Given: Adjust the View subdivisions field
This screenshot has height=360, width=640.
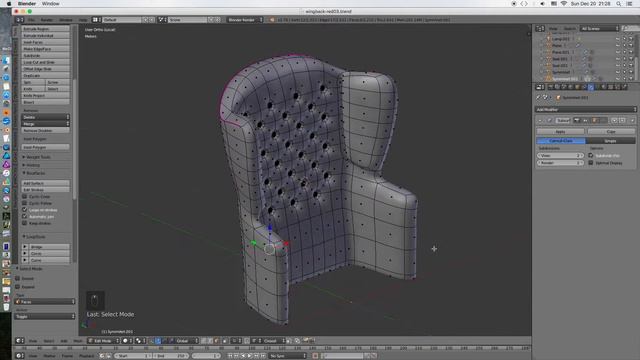Looking at the screenshot, I should tap(560, 156).
